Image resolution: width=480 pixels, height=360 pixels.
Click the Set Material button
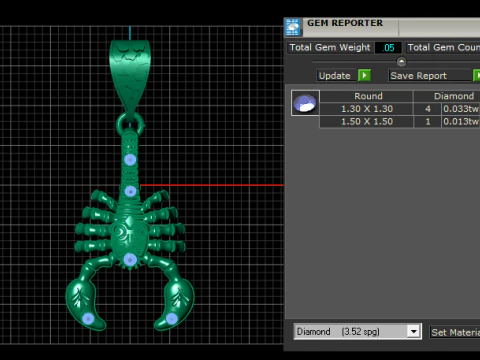pos(455,332)
